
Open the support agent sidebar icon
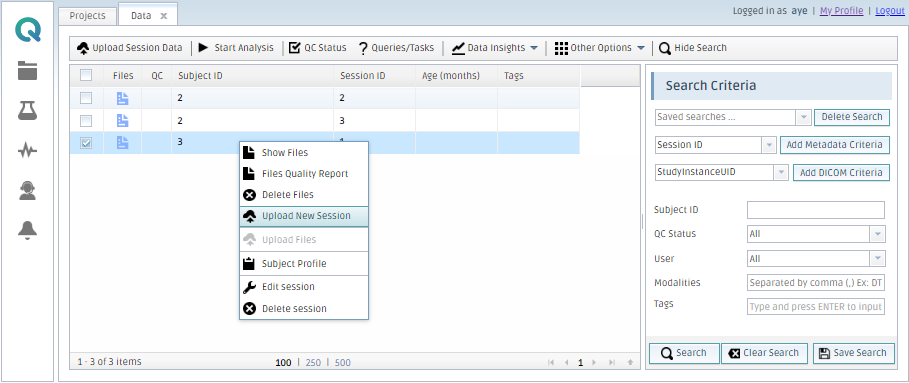[x=27, y=190]
